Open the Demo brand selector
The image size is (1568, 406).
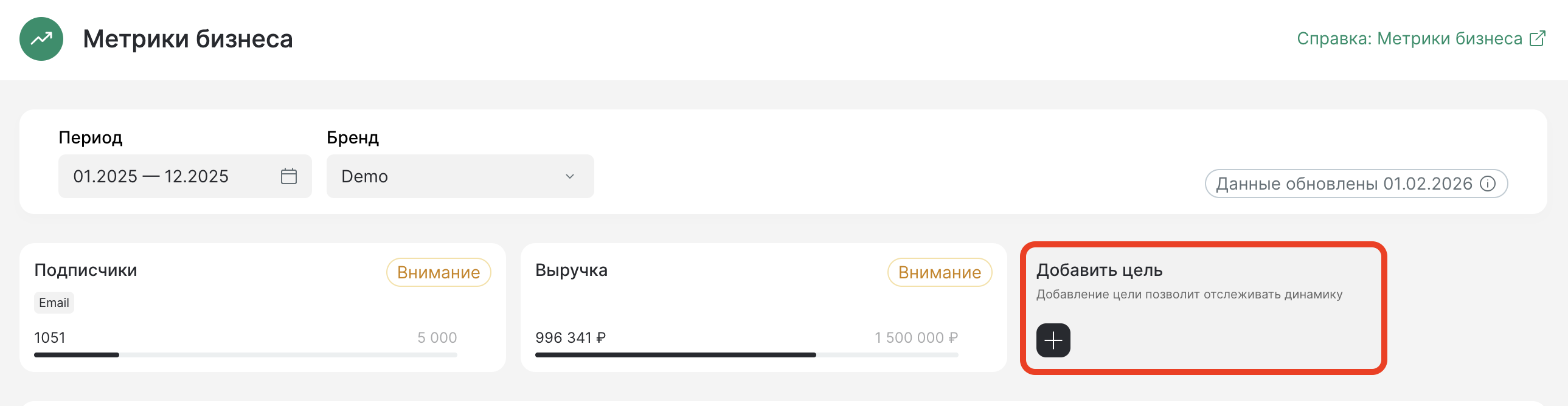(451, 176)
